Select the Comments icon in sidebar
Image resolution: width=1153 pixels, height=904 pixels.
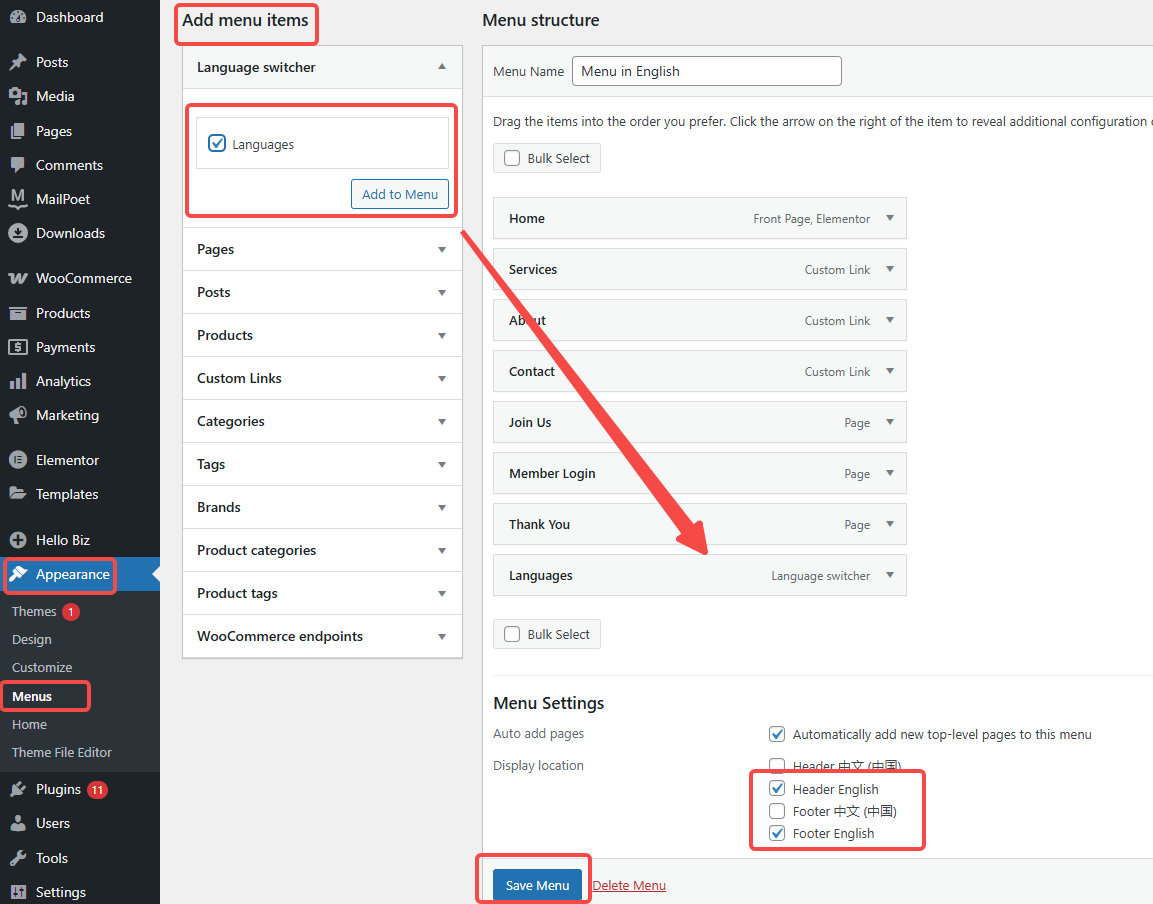pos(20,164)
